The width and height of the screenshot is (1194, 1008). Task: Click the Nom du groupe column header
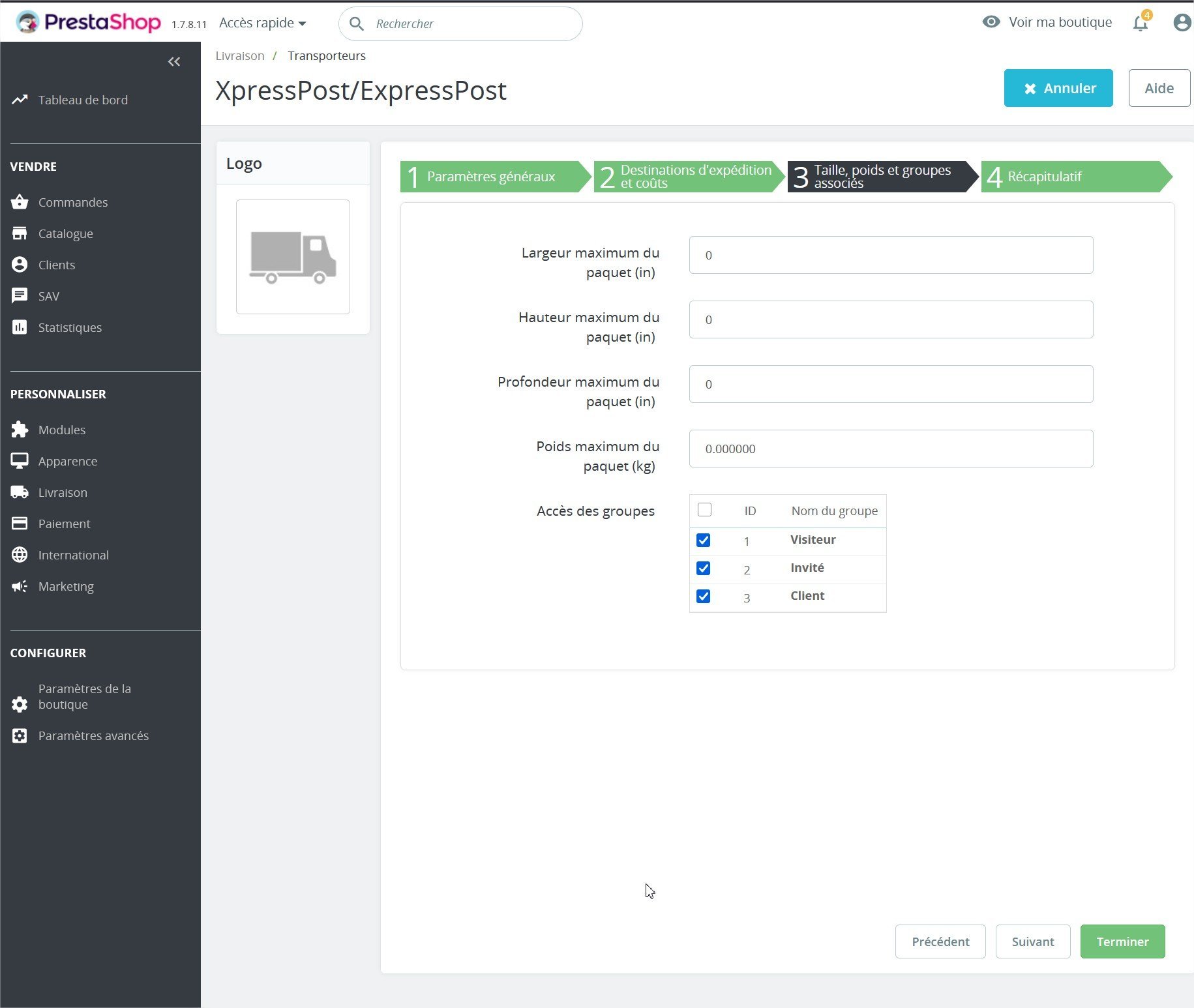point(835,511)
